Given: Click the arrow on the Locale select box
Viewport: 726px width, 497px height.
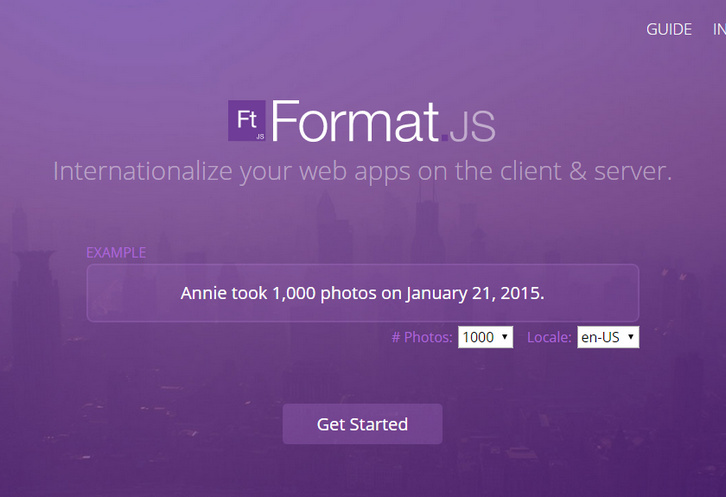Looking at the screenshot, I should pos(630,338).
